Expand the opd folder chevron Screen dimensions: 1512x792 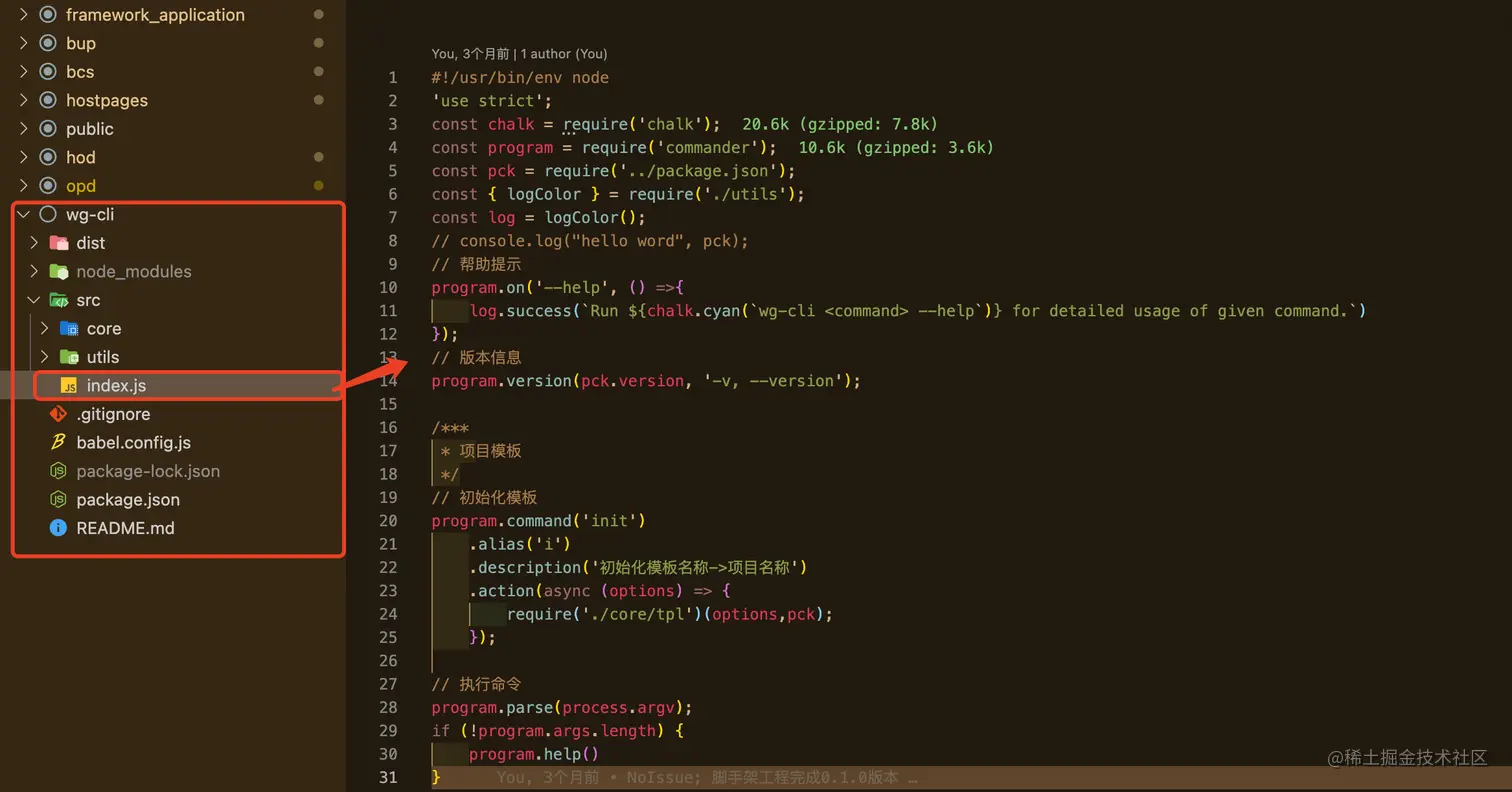tap(23, 186)
